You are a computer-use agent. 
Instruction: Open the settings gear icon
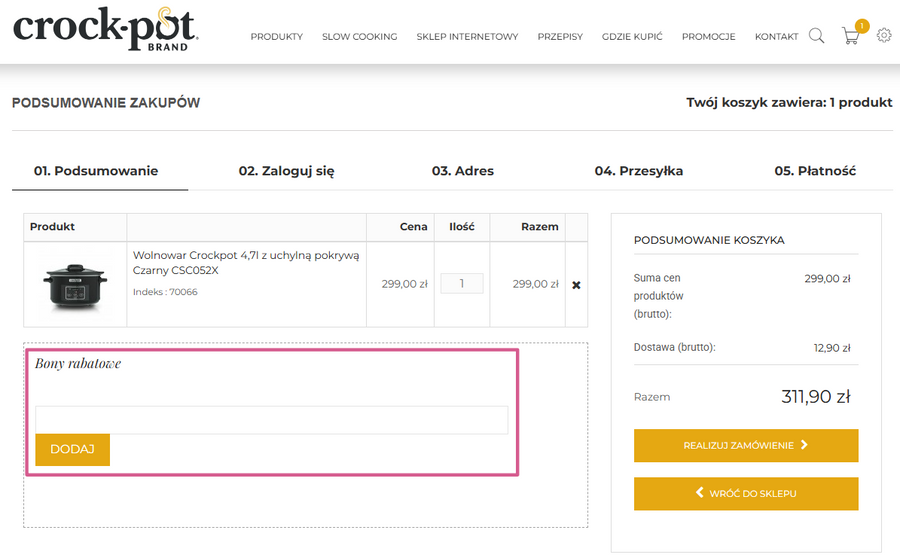[884, 36]
